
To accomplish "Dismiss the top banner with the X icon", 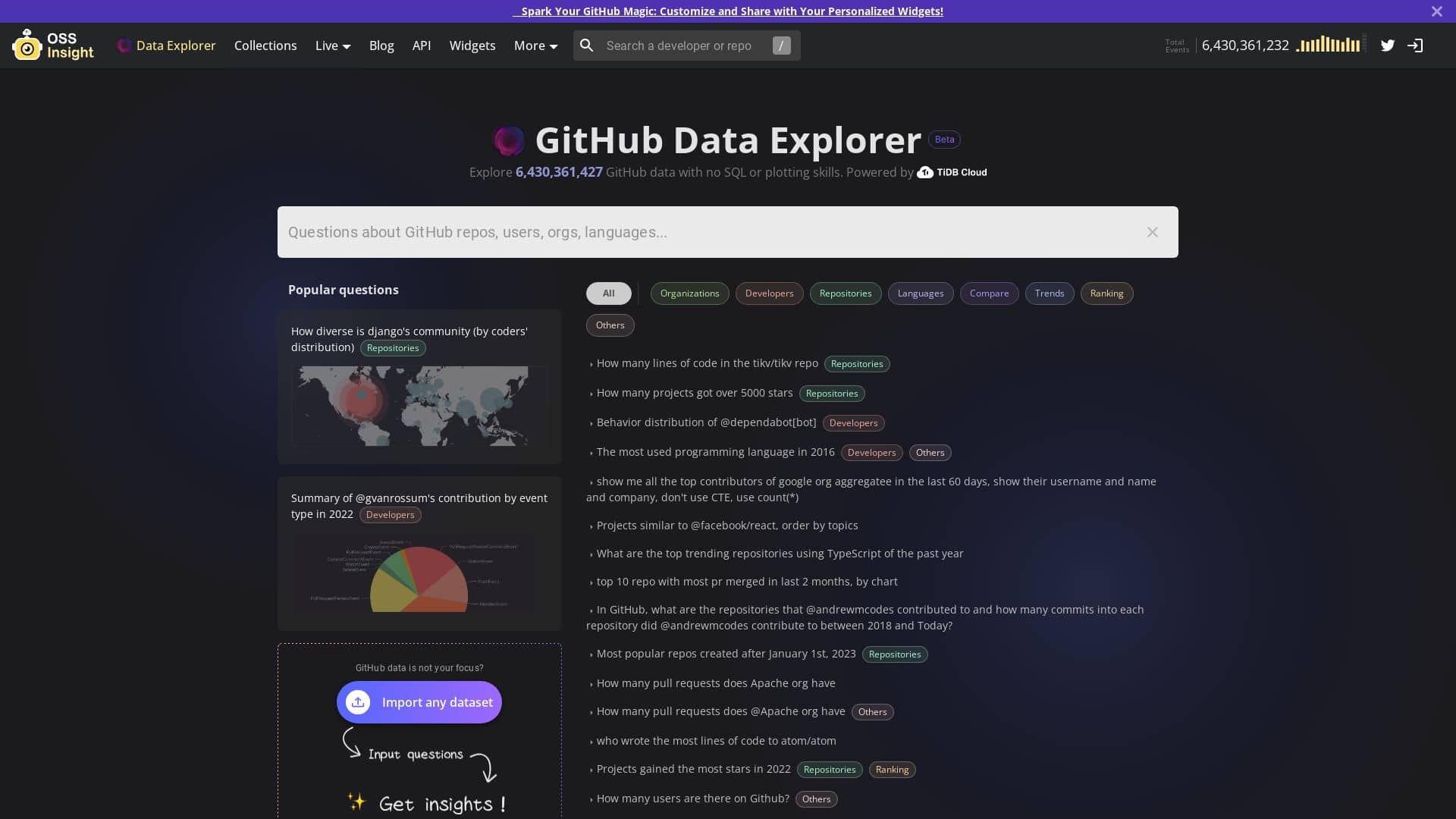I will pos(1436,11).
